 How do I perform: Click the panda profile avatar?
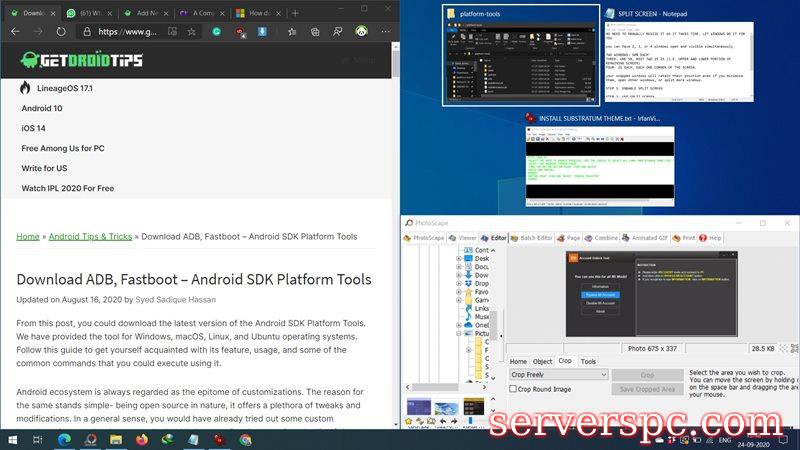point(361,32)
